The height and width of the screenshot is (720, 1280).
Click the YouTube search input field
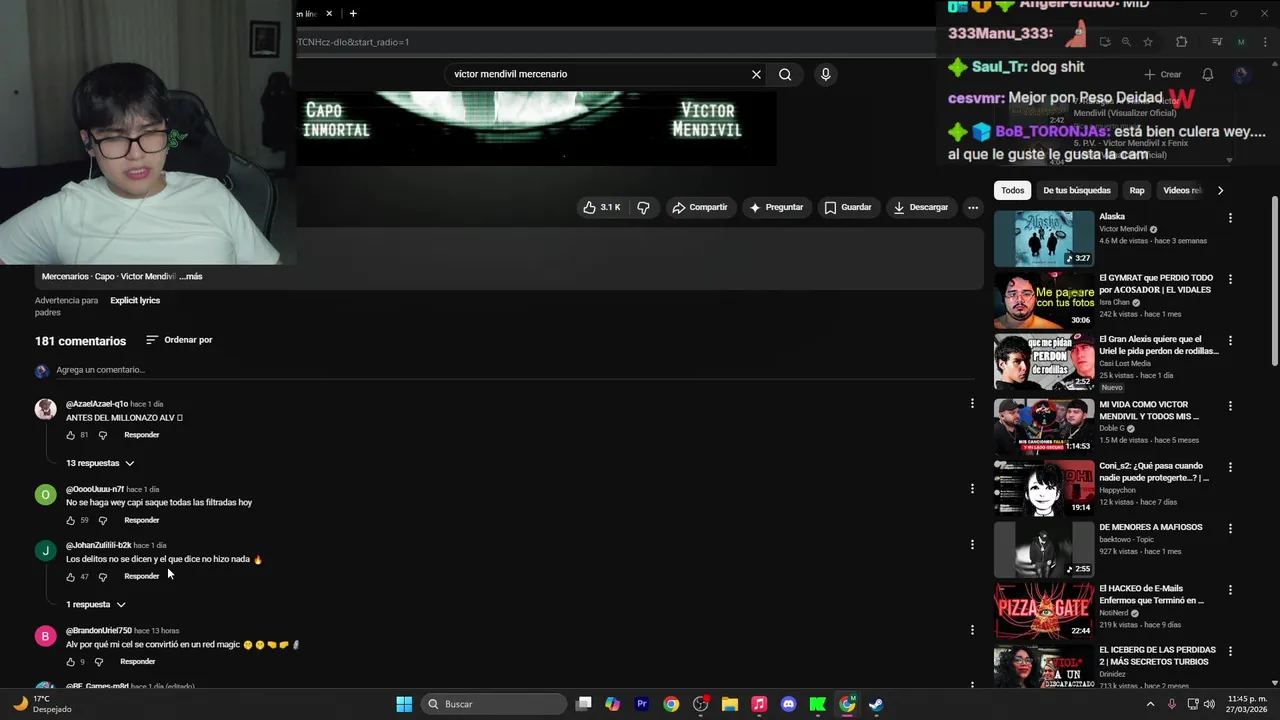pos(598,74)
